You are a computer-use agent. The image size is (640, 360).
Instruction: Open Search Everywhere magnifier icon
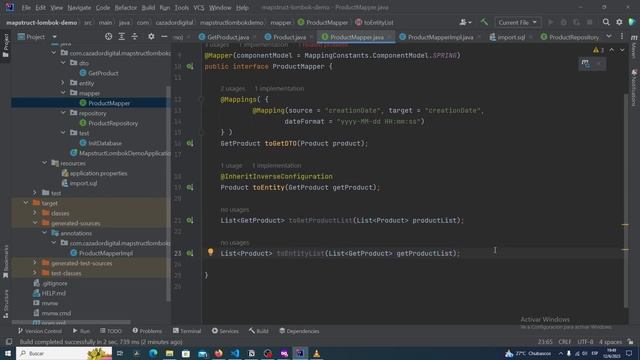point(606,22)
